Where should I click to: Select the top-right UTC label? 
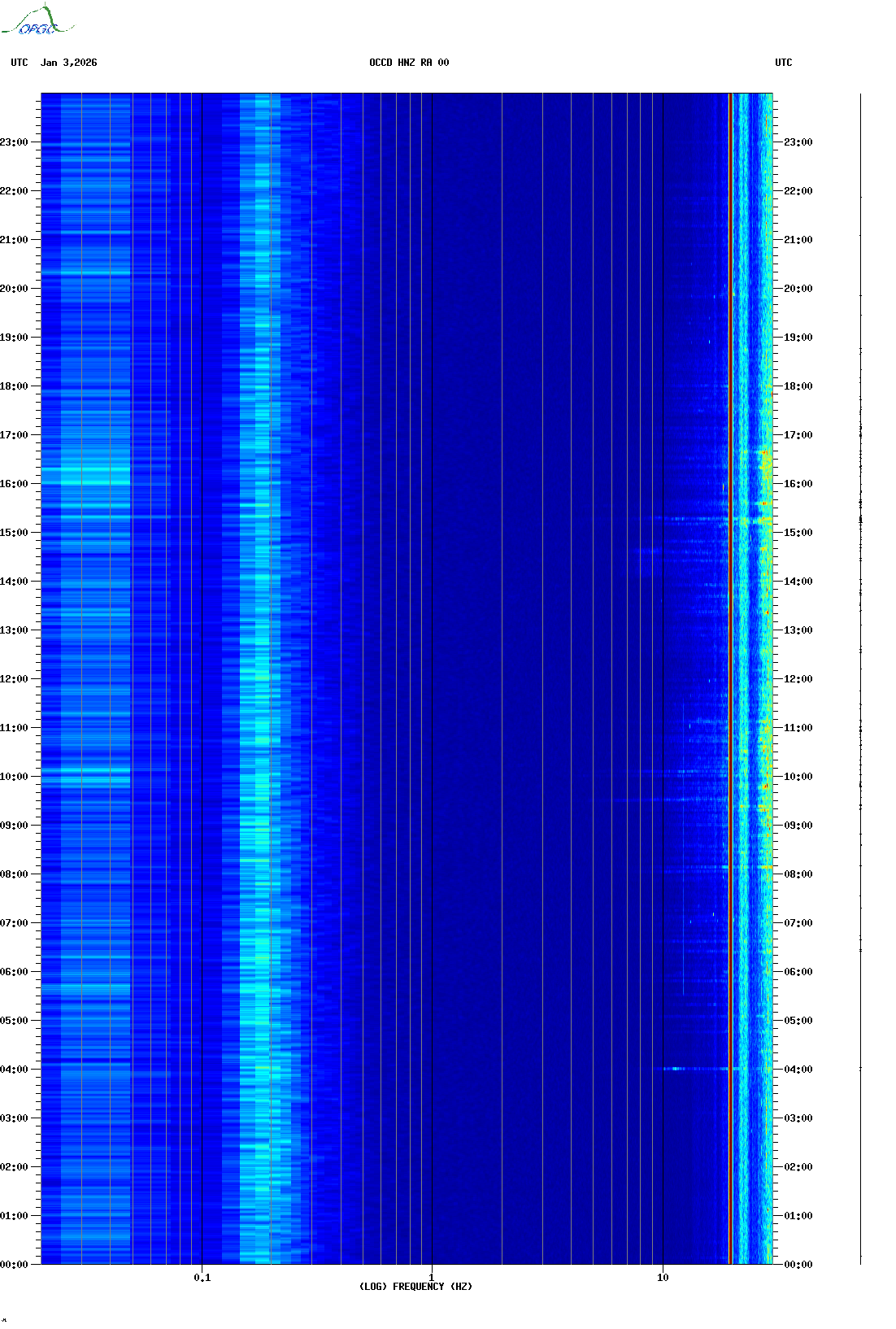pos(784,63)
